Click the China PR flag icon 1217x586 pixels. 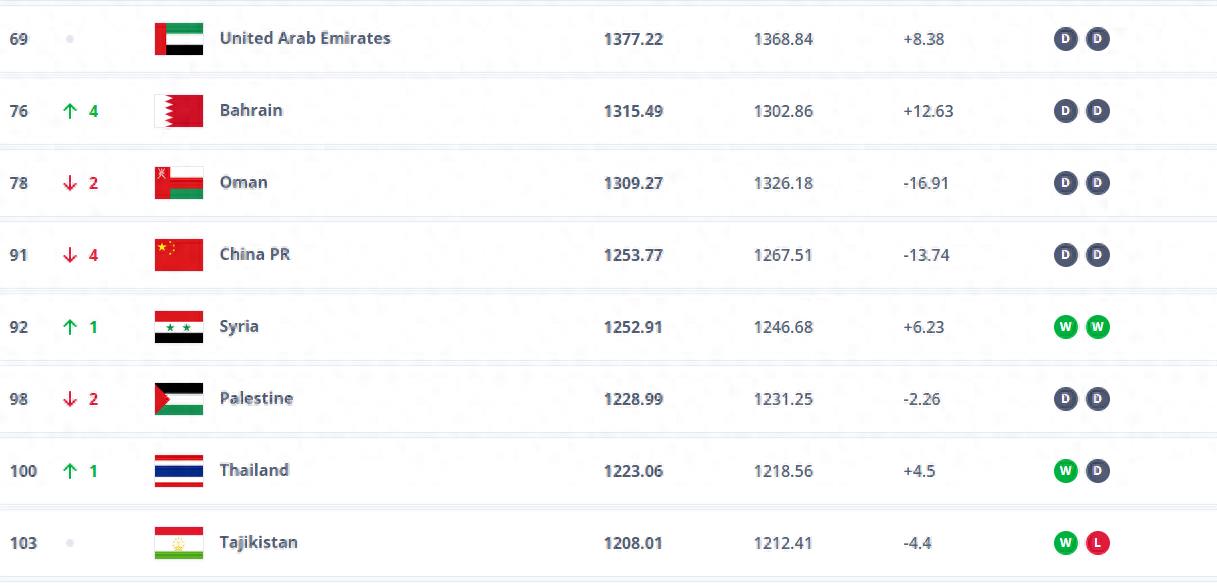pos(179,255)
